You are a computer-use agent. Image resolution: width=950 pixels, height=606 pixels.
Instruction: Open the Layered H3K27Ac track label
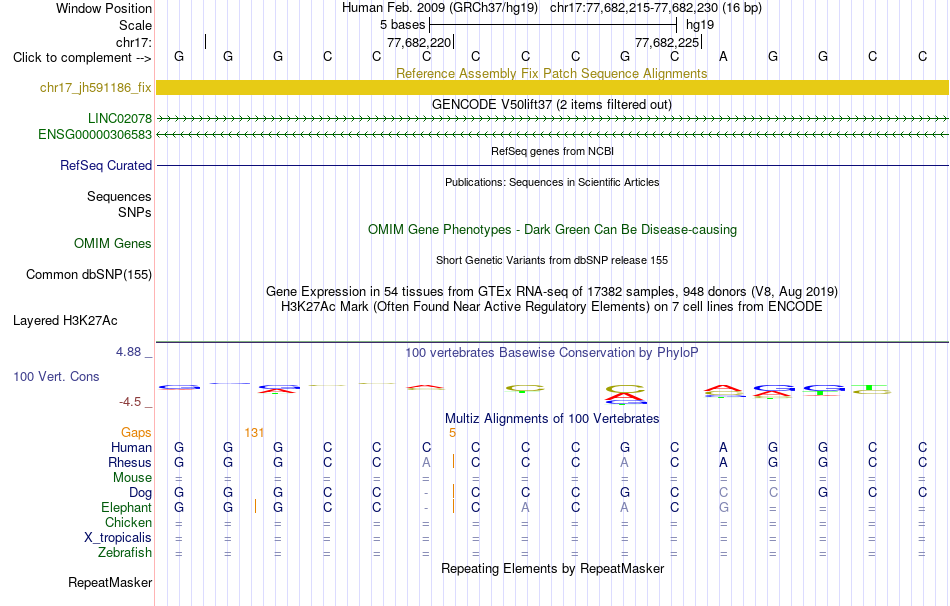click(x=65, y=321)
